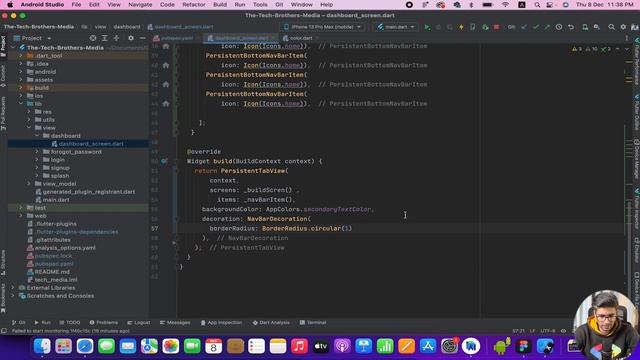The image size is (640, 360).
Task: Open the Refactor menu
Action: click(x=193, y=4)
